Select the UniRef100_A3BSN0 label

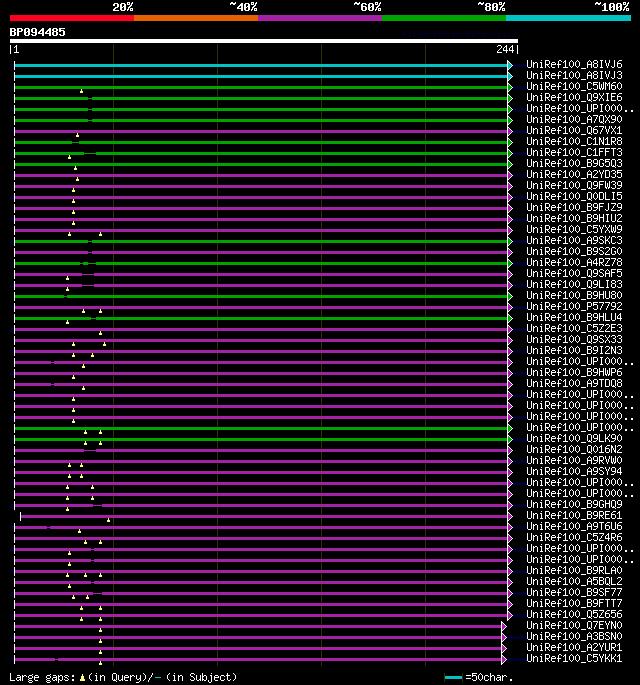(574, 636)
